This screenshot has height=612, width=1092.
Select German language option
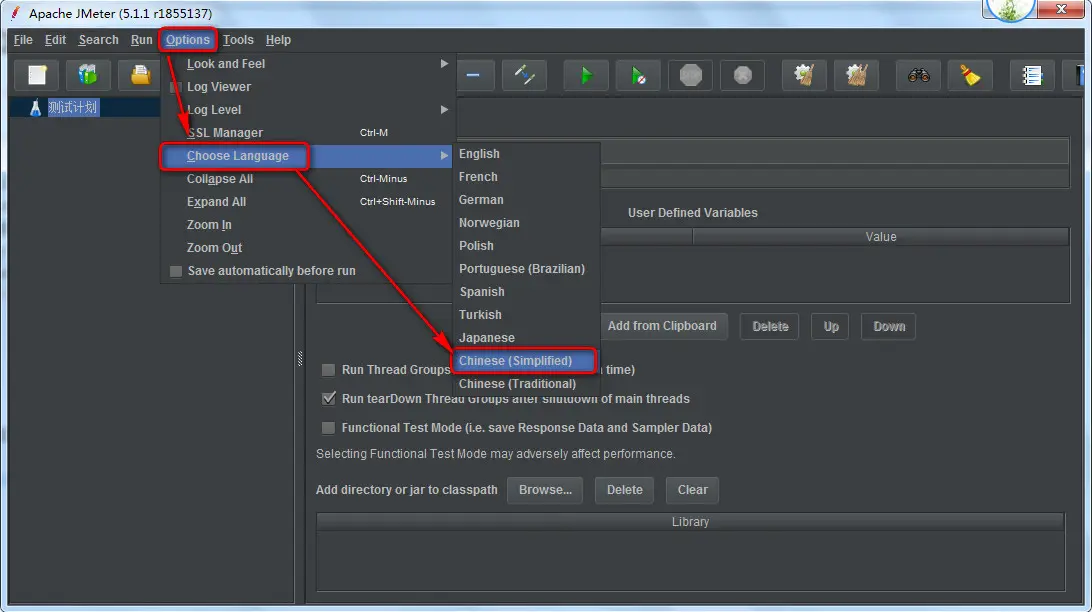click(526, 200)
